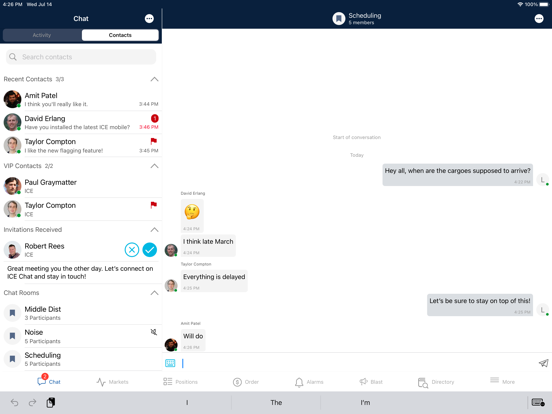The height and width of the screenshot is (414, 552).
Task: Open the Blast tab
Action: point(371,382)
